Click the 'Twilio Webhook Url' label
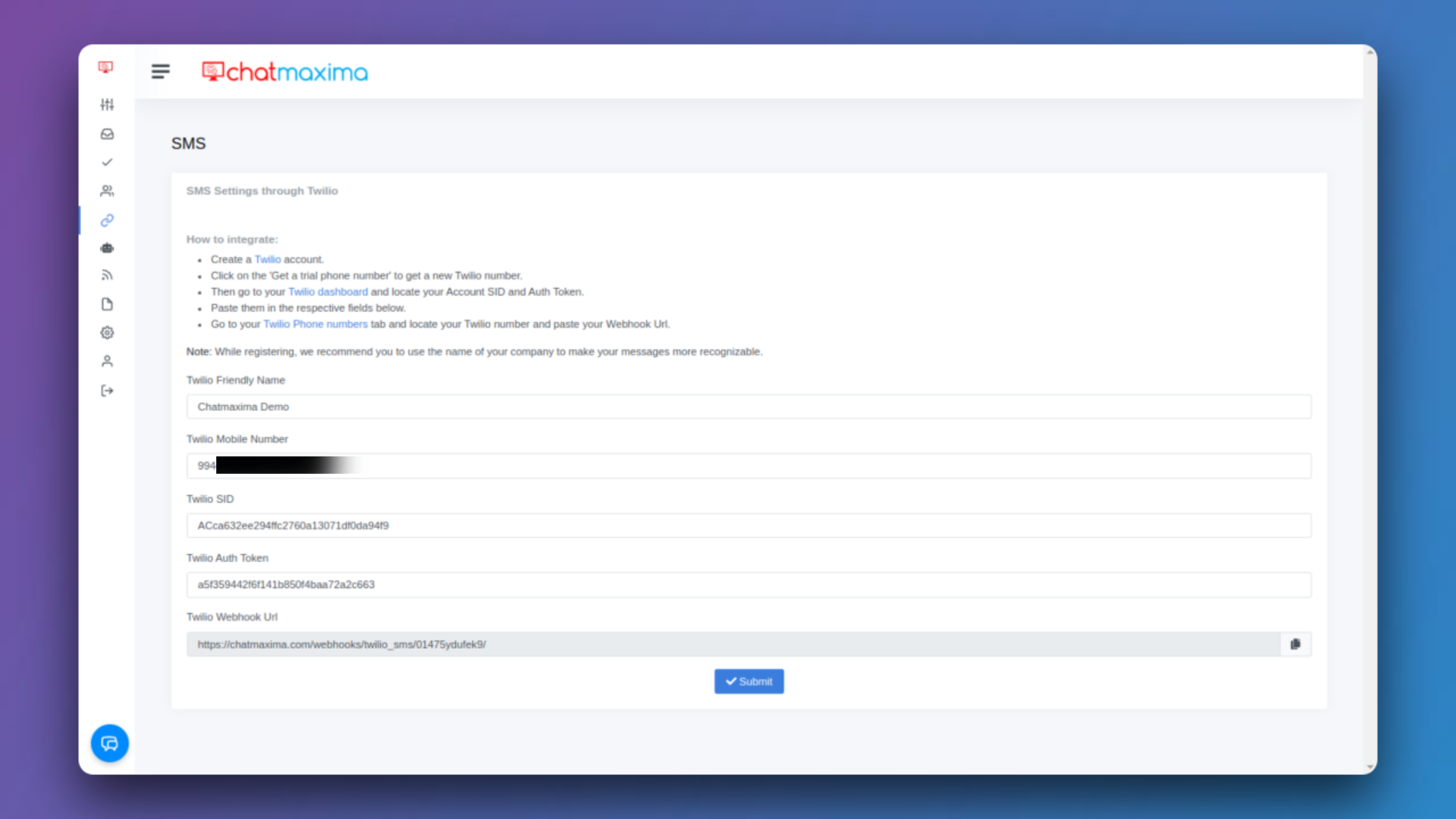The image size is (1456, 819). (232, 617)
